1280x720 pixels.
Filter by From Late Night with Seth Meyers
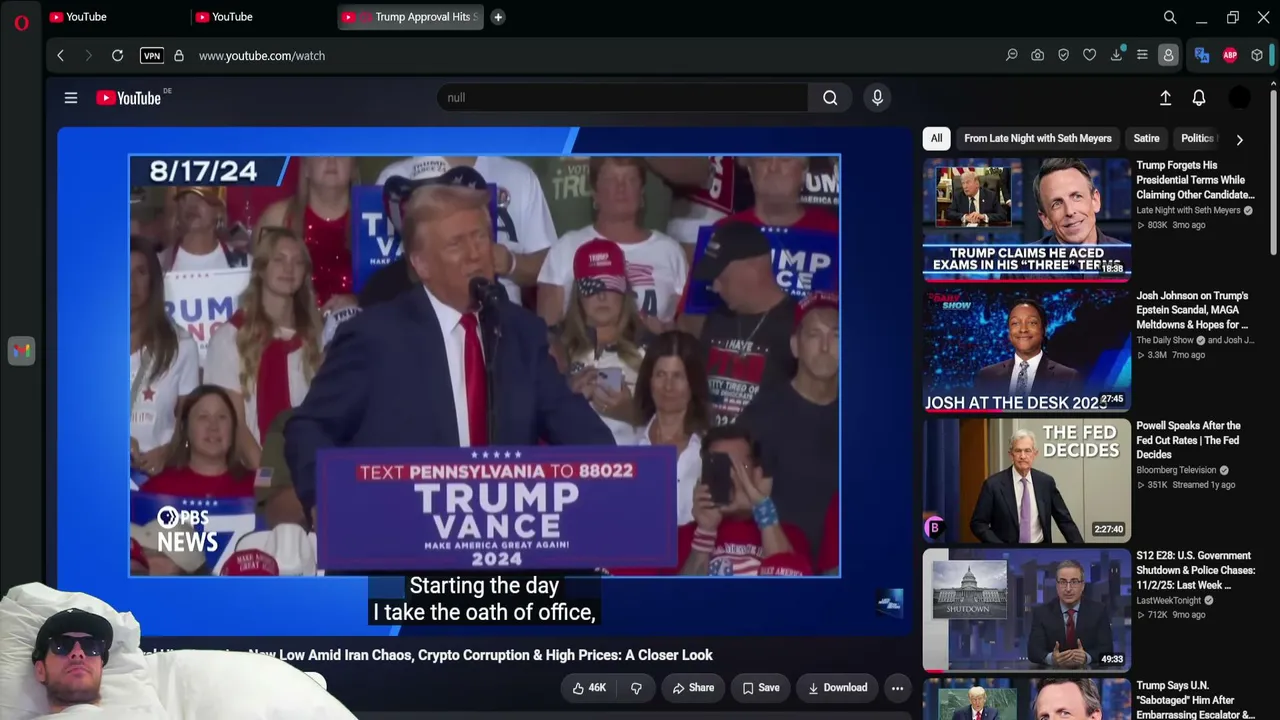tap(1038, 139)
